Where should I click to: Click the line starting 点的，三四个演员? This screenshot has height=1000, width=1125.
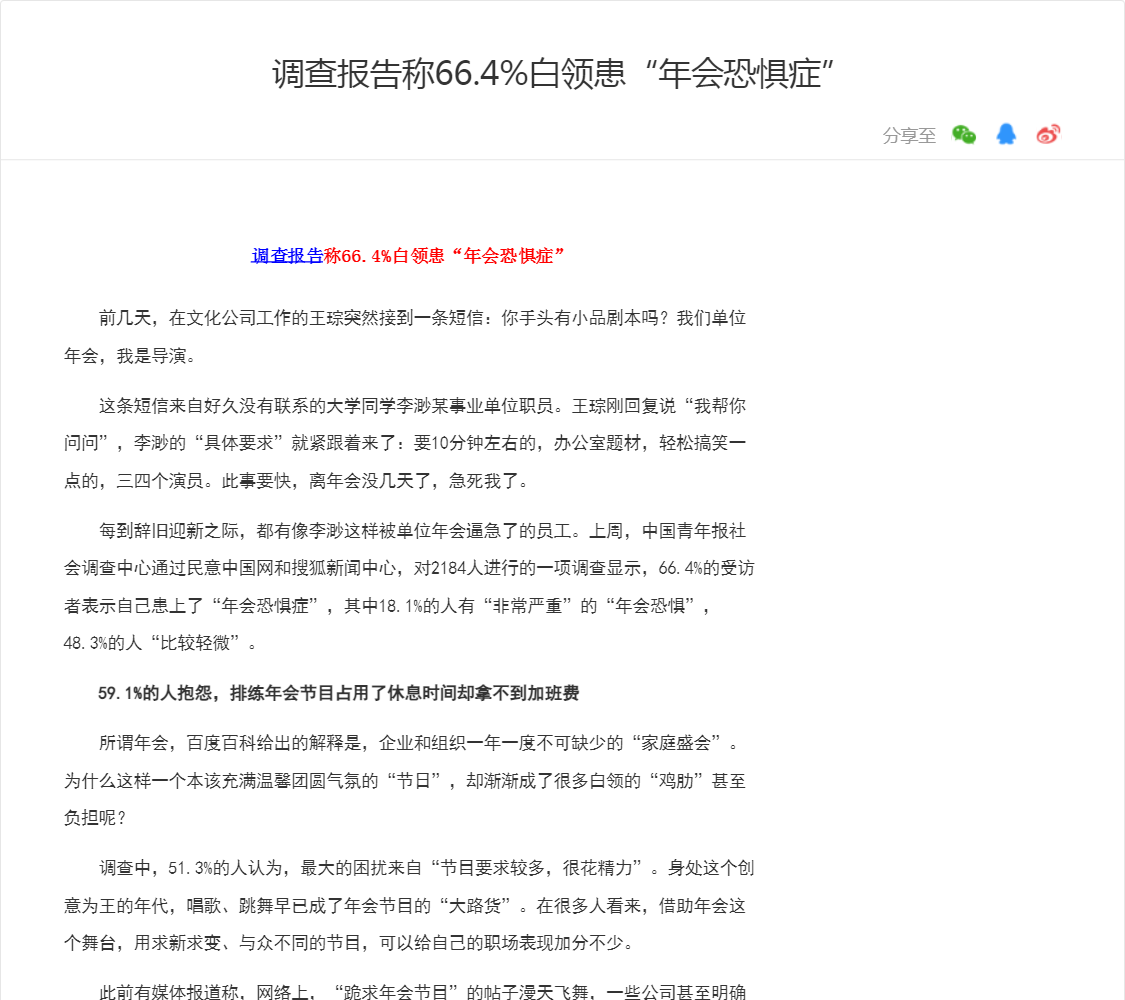click(296, 481)
